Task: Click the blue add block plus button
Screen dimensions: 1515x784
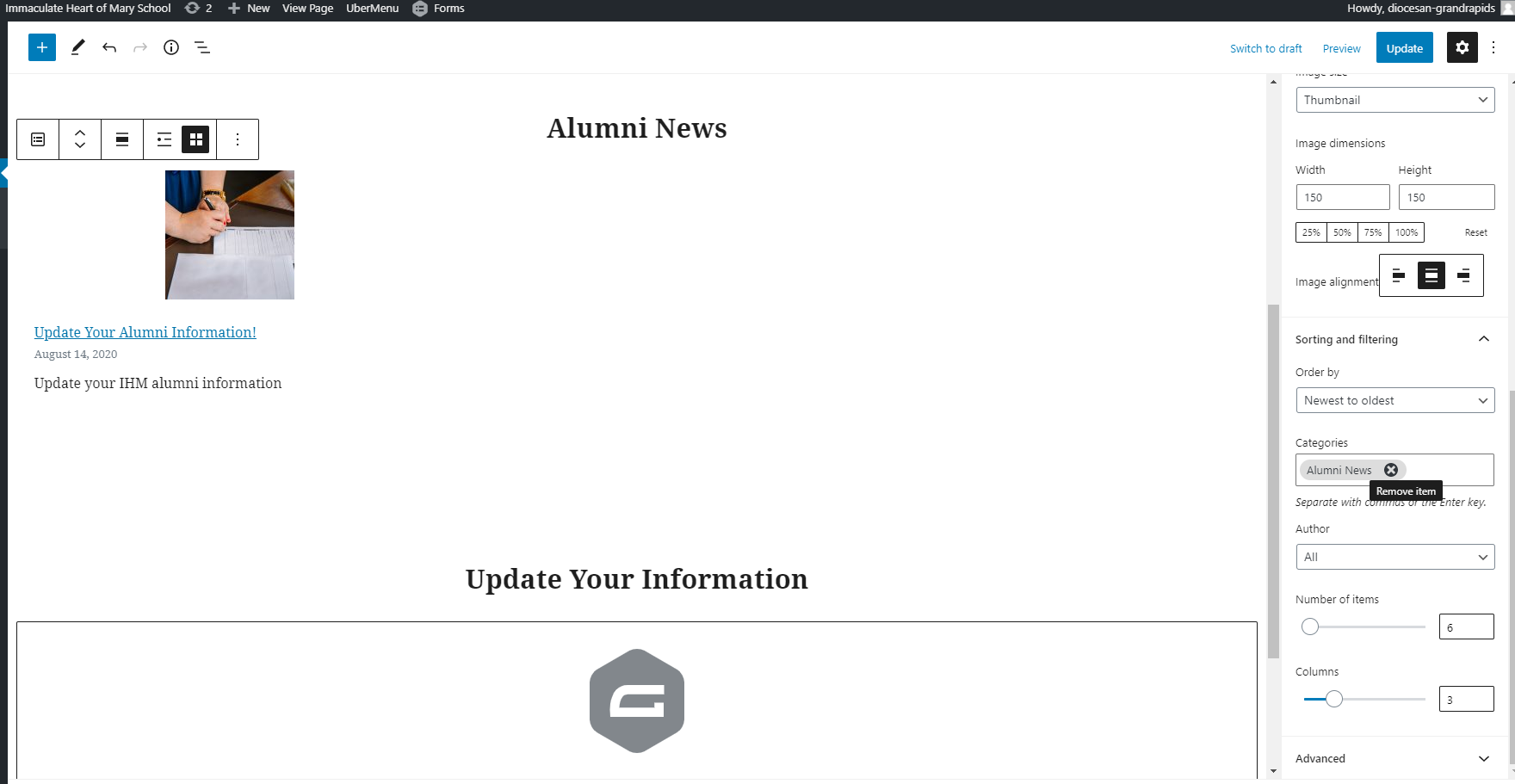Action: (x=42, y=47)
